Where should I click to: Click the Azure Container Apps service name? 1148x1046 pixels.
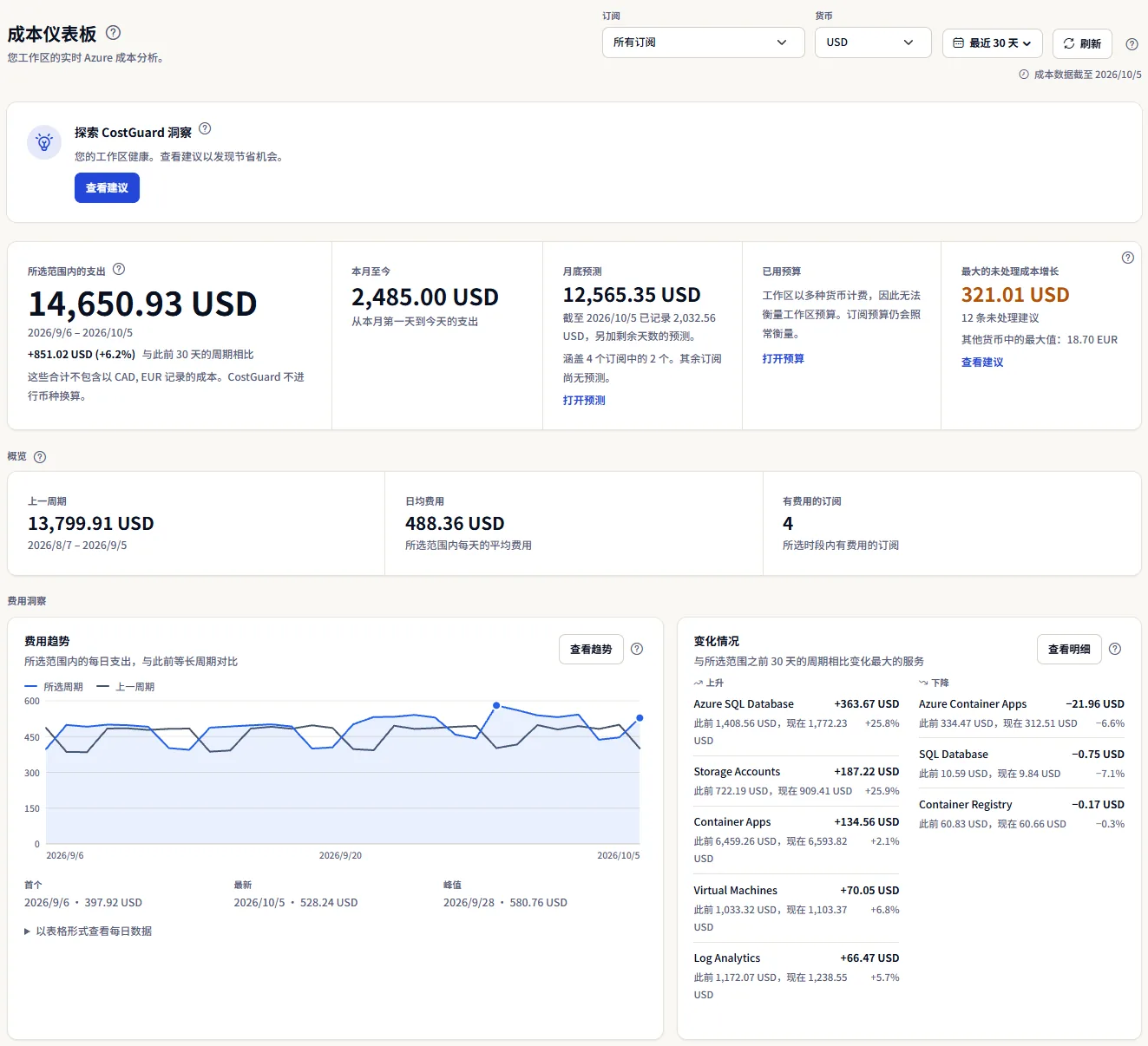coord(973,704)
